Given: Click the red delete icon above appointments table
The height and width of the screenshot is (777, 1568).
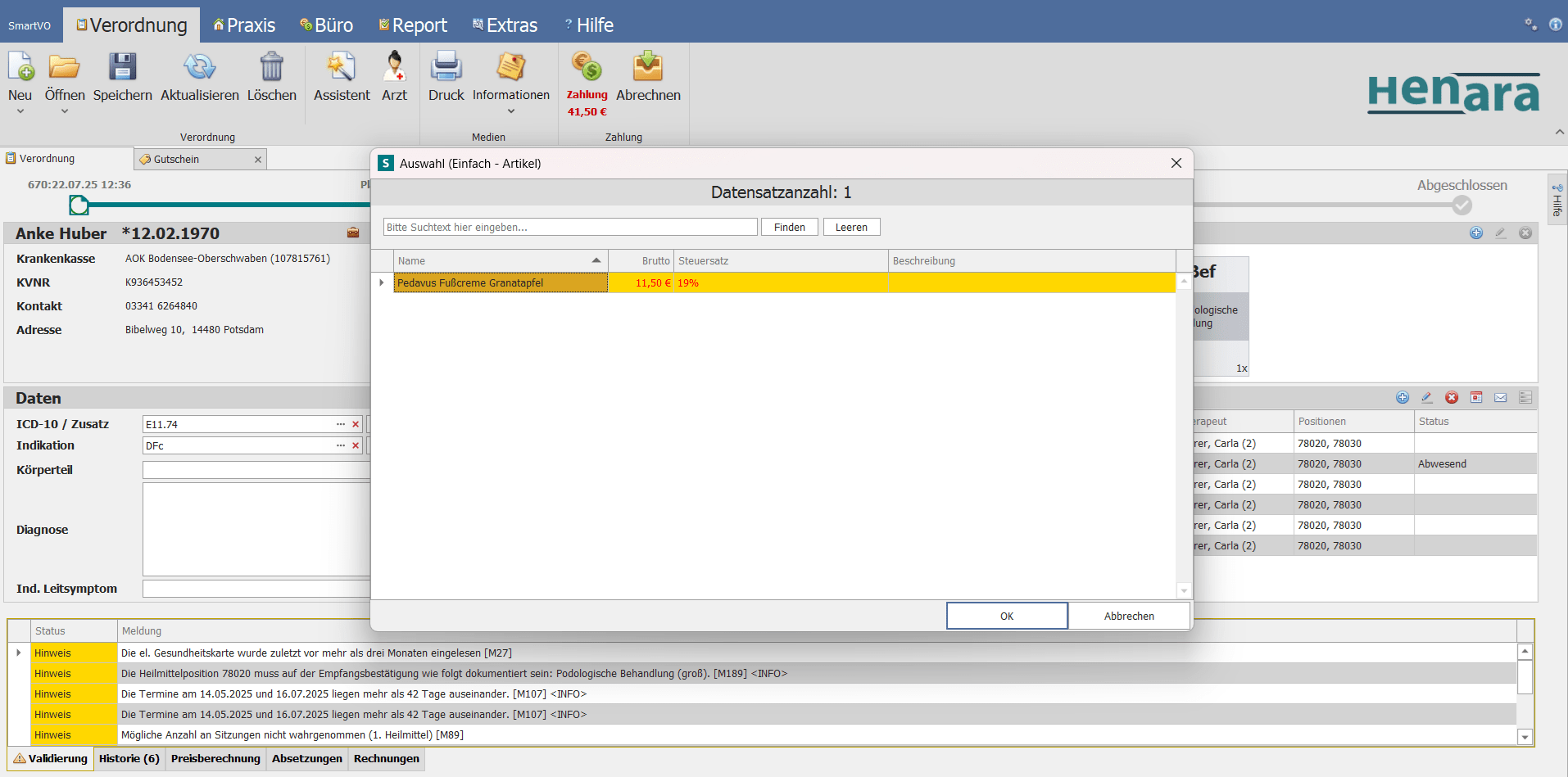Looking at the screenshot, I should (1452, 398).
